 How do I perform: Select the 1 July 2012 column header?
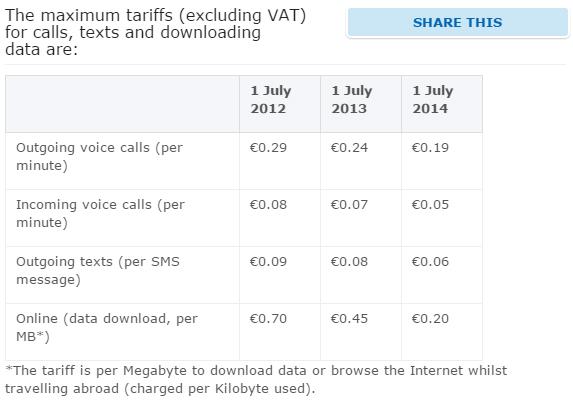(x=280, y=104)
